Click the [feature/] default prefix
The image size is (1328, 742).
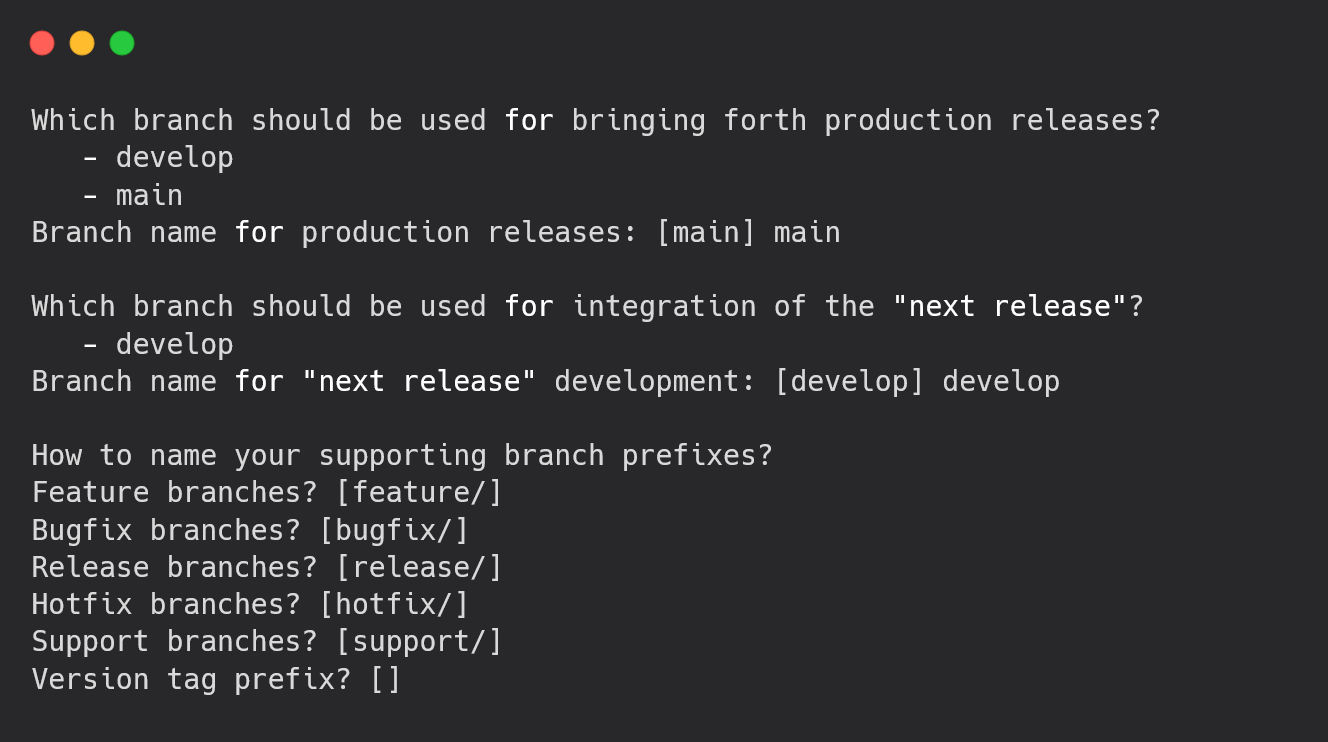419,493
